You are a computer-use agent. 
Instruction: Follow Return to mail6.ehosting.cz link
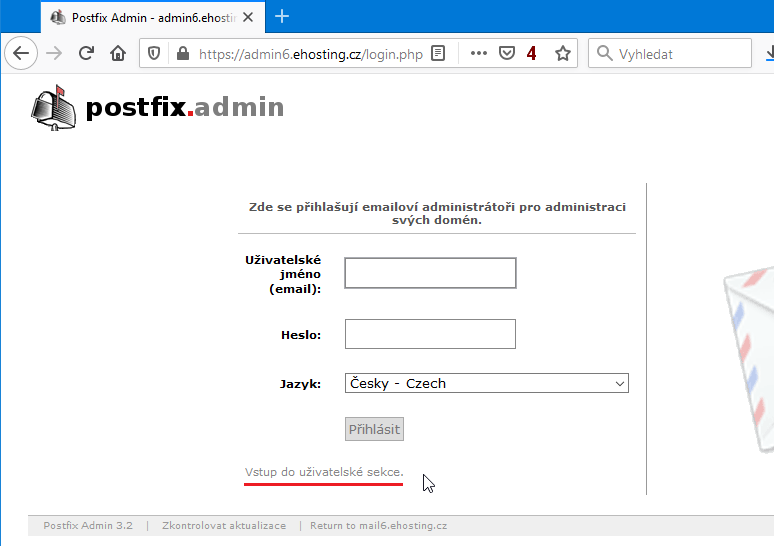379,526
